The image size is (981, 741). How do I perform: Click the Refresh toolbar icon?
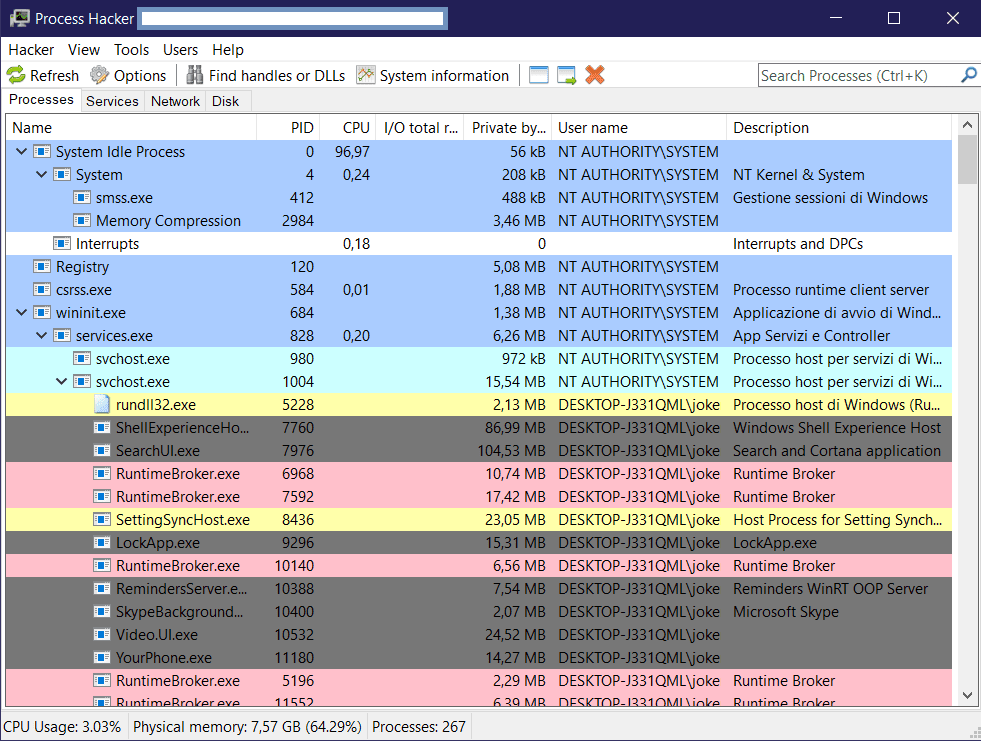[x=16, y=75]
